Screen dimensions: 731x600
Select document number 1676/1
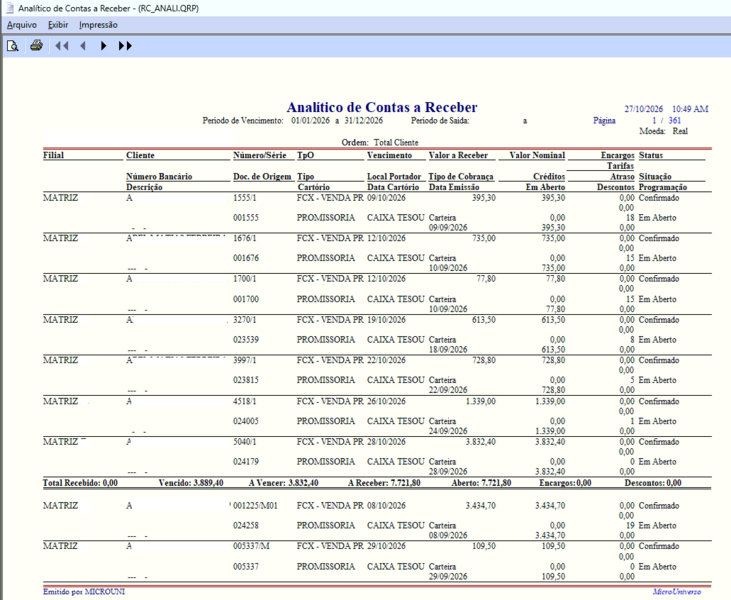click(x=245, y=238)
